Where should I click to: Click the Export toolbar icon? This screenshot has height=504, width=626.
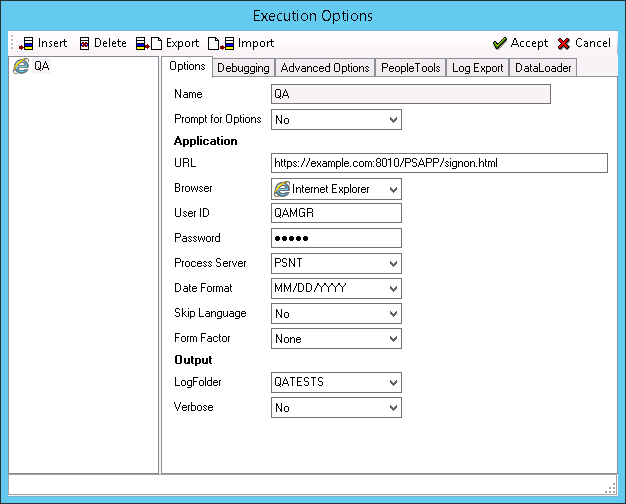click(x=149, y=43)
